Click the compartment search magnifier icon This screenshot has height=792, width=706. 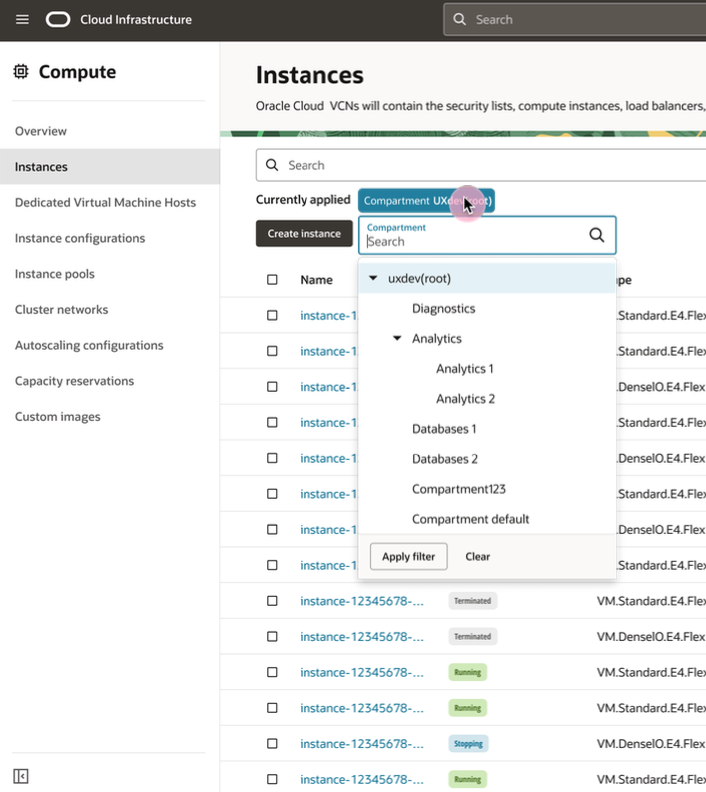[596, 235]
